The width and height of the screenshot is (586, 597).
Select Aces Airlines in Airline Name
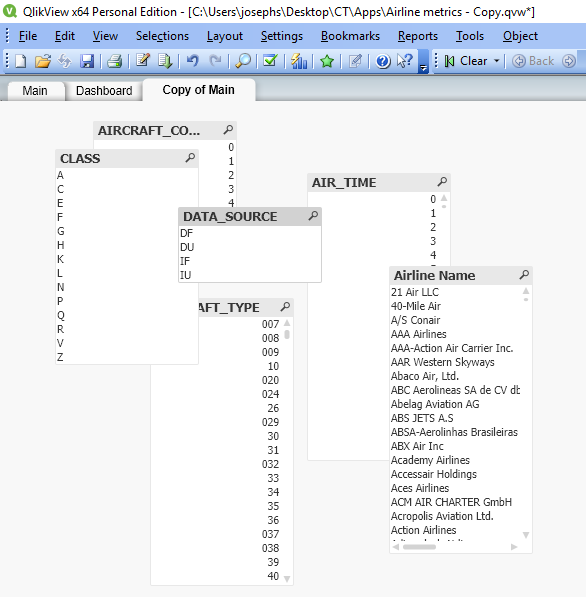(x=456, y=488)
